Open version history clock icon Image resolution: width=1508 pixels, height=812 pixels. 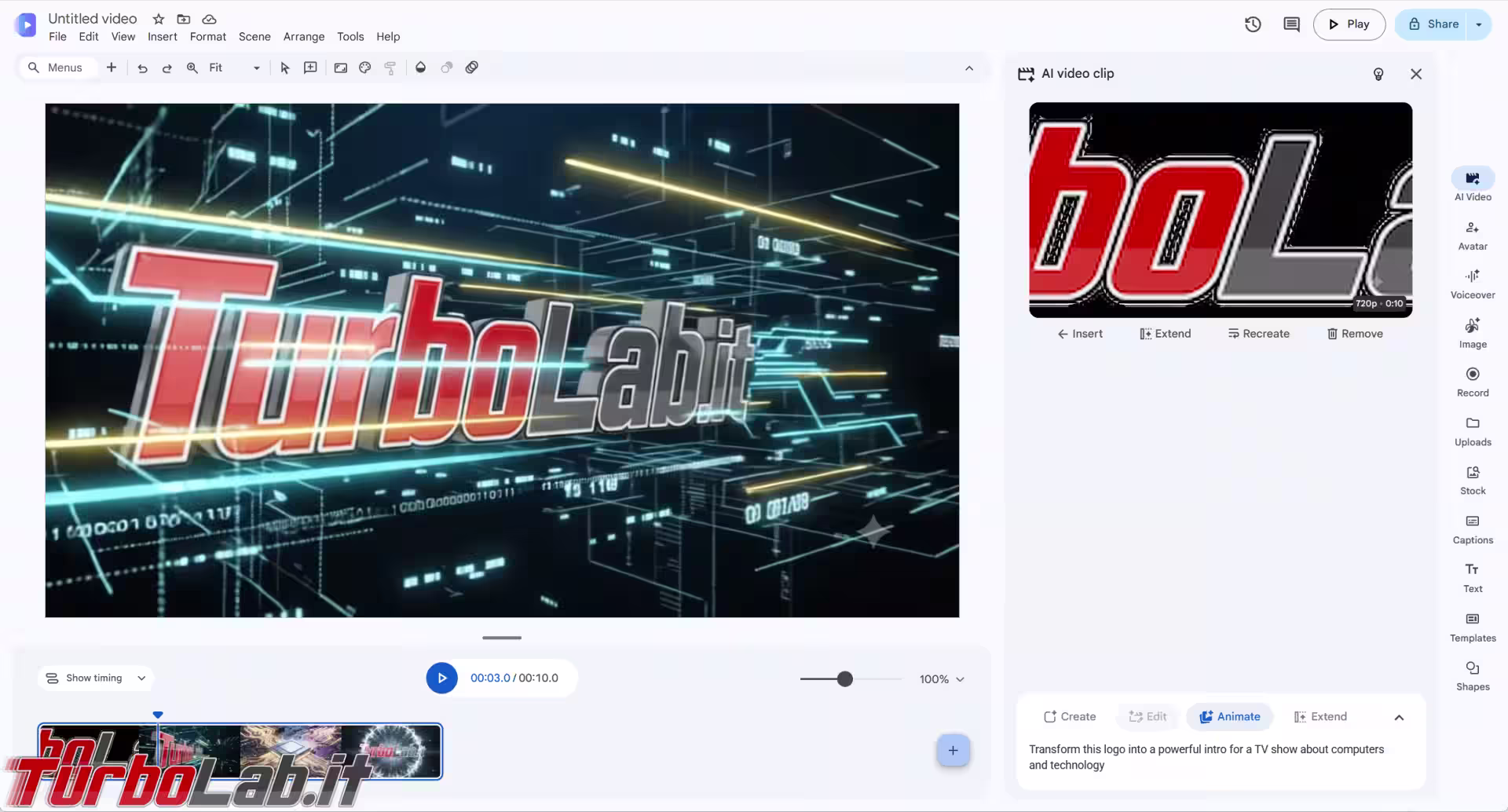(x=1253, y=24)
